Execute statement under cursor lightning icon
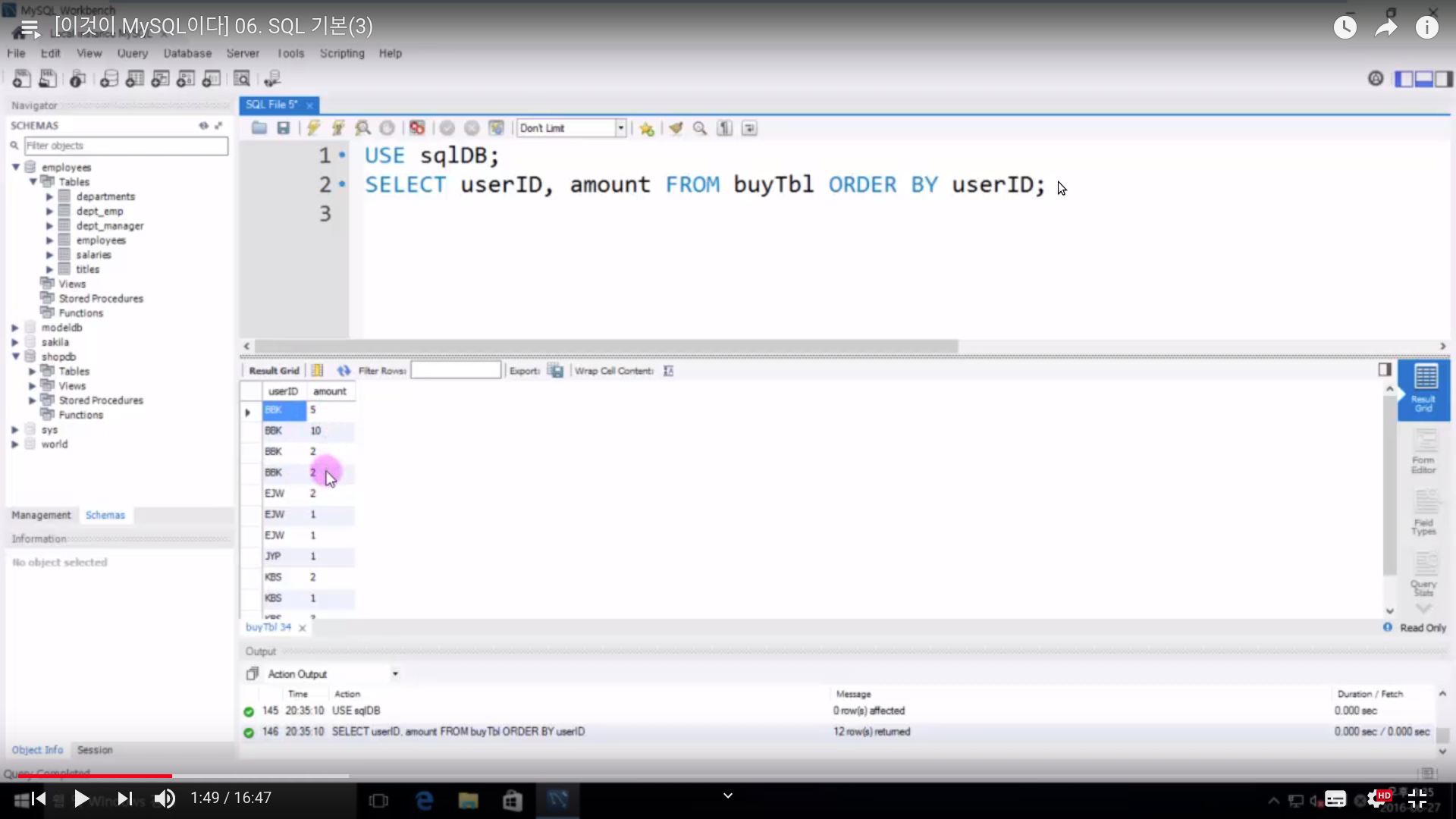Screen dimensions: 1456x819 click(338, 128)
